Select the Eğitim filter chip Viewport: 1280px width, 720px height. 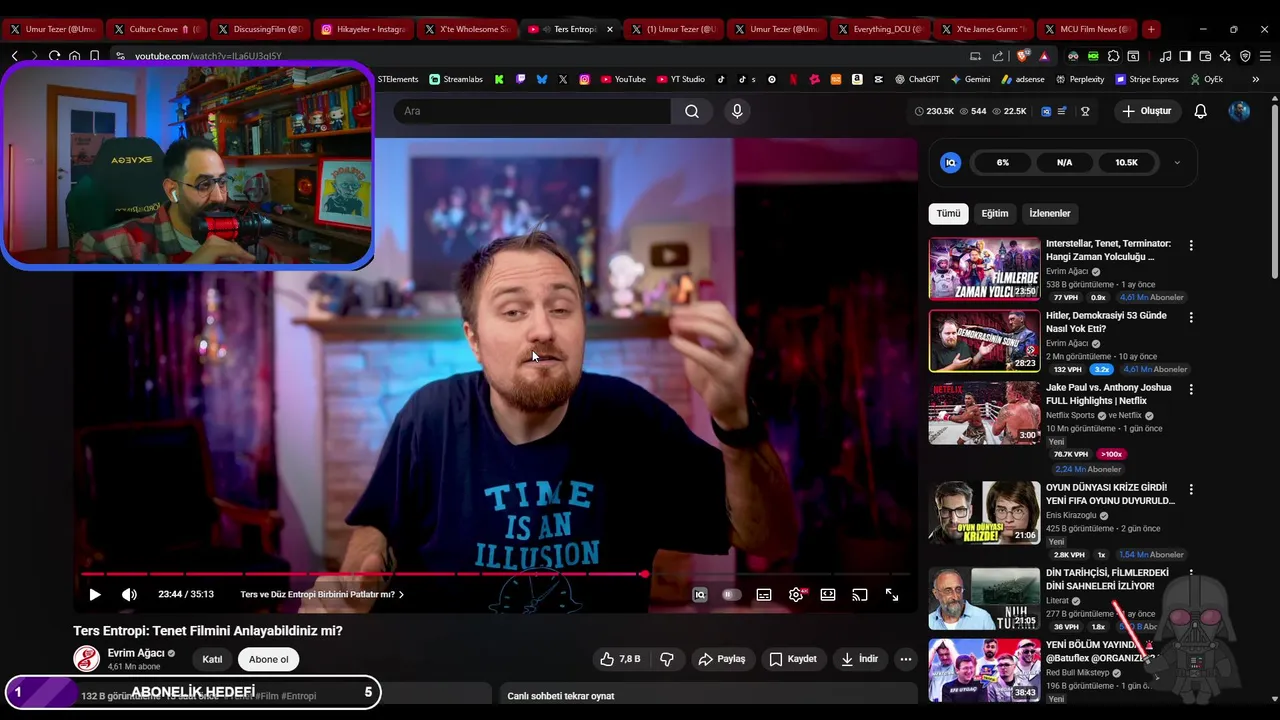tap(995, 213)
